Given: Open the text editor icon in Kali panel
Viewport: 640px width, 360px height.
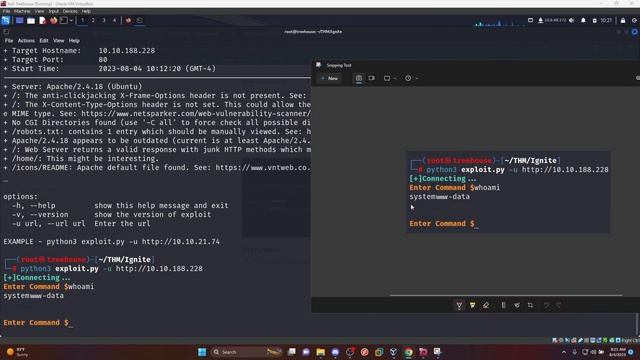Looking at the screenshot, I should tap(42, 20).
